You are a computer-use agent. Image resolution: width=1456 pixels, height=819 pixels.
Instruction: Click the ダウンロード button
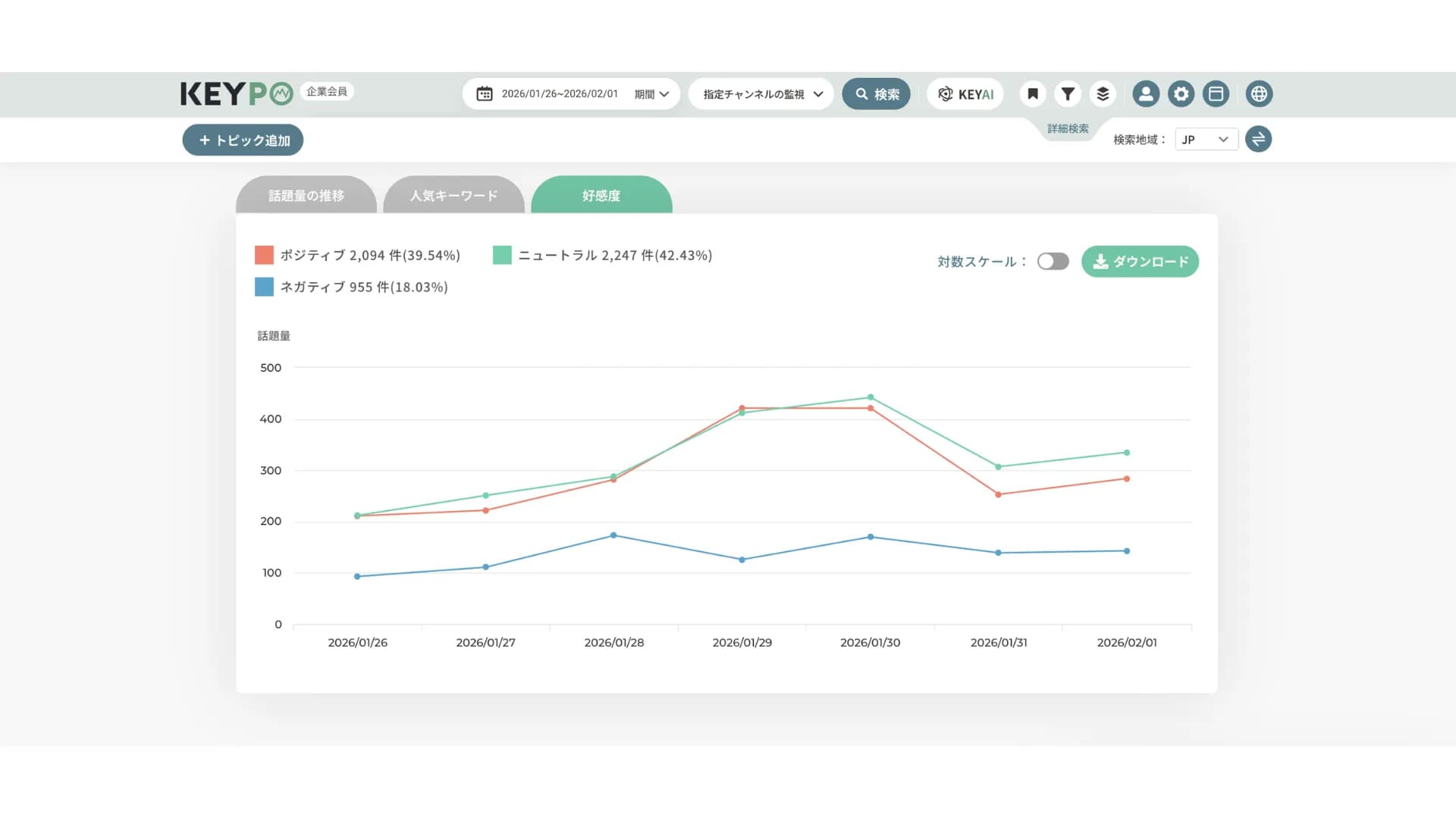1140,262
